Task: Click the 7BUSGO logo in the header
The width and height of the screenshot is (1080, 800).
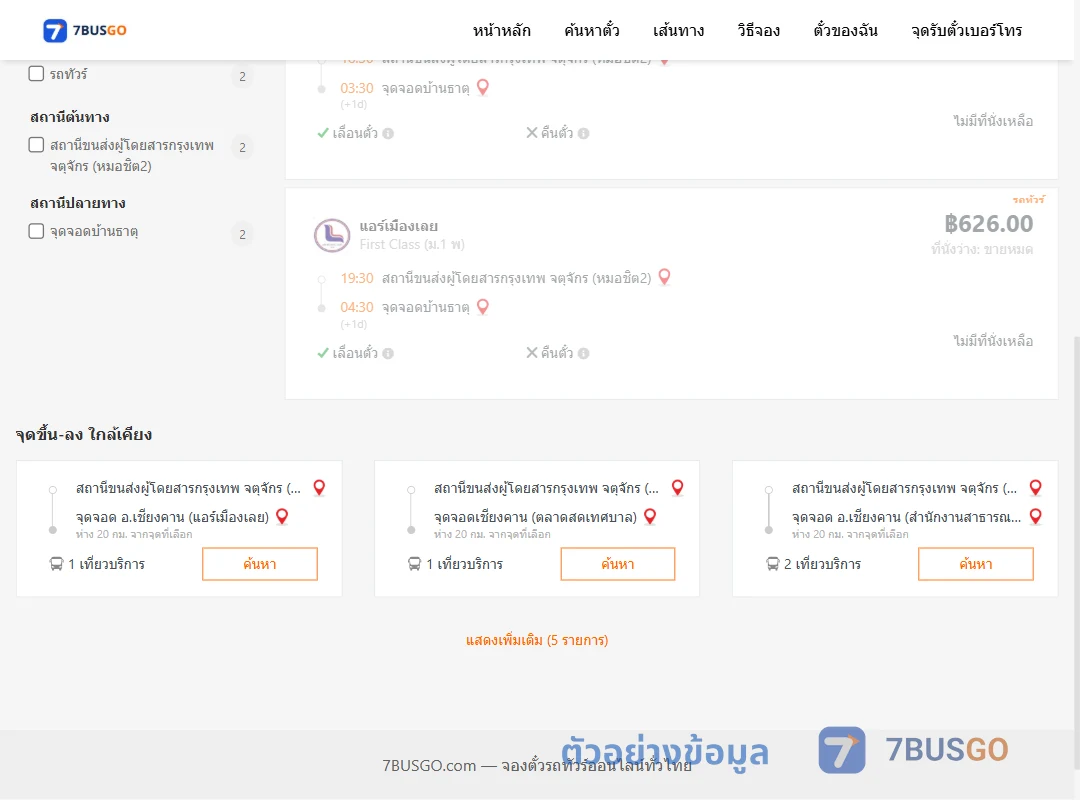Action: pos(84,30)
